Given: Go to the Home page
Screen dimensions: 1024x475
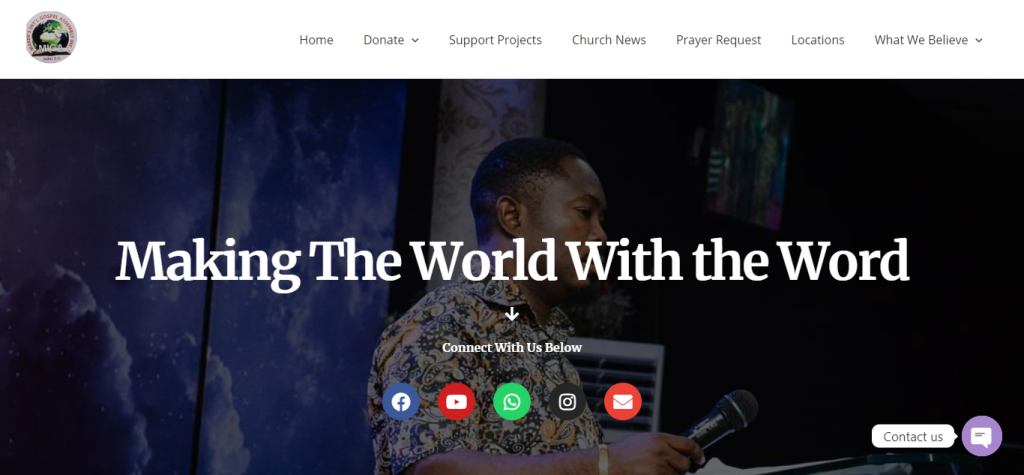Looking at the screenshot, I should coord(316,40).
